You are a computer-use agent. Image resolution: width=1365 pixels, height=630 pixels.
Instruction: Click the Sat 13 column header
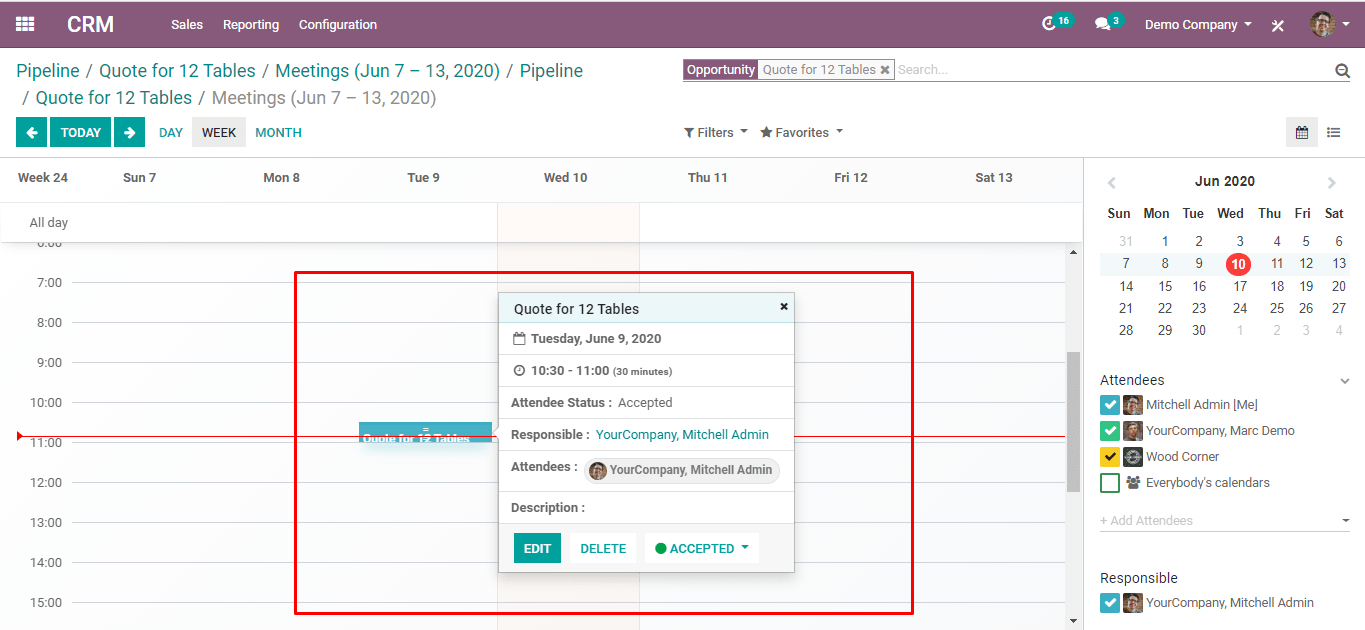point(994,178)
